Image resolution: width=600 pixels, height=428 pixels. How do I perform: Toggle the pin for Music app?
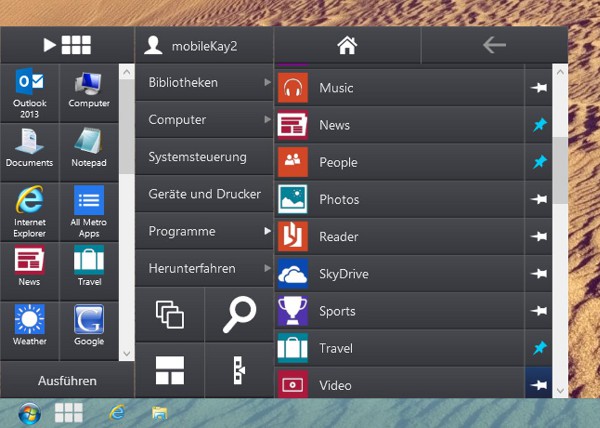(539, 88)
